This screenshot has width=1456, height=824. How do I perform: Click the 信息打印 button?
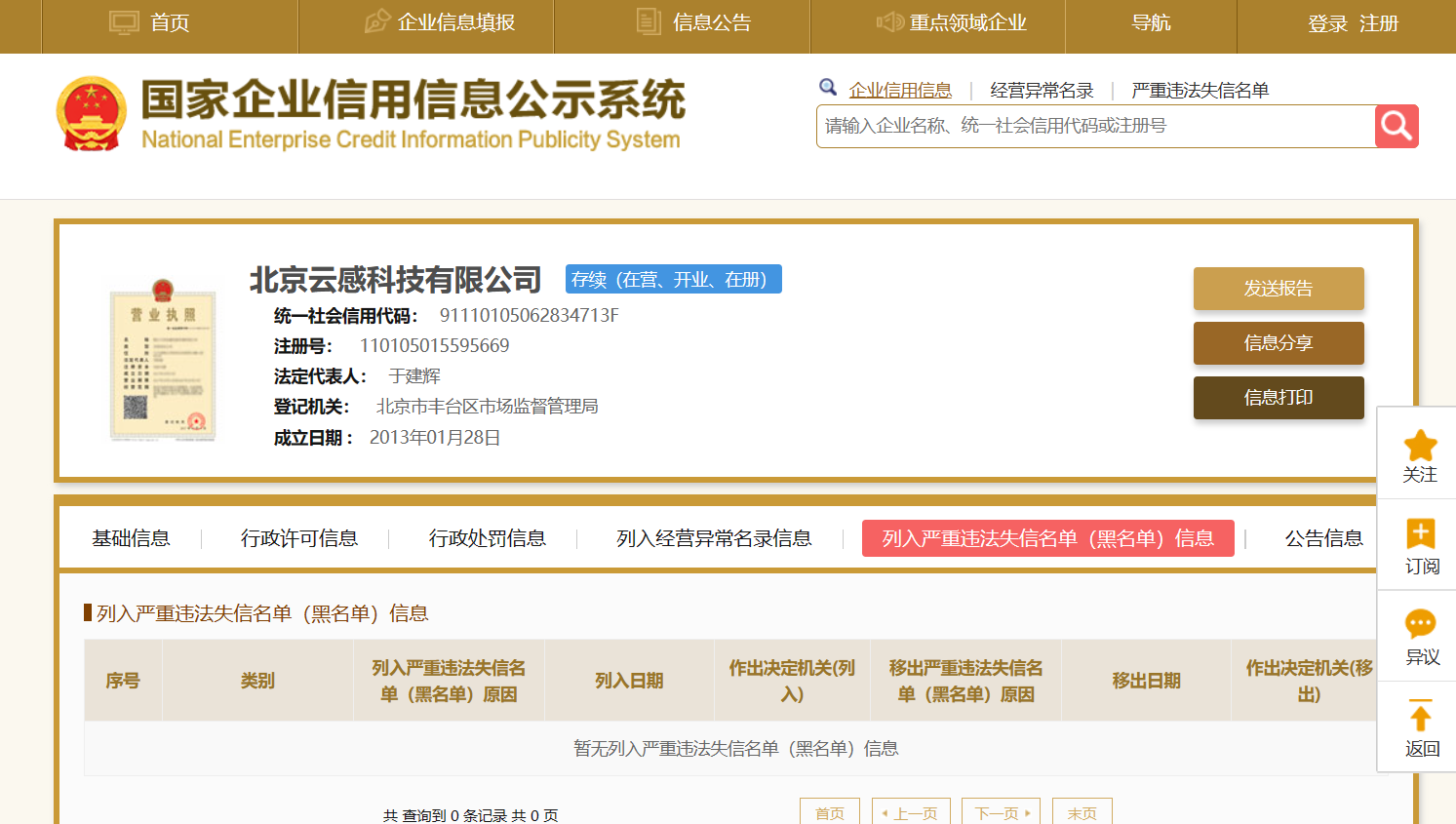click(x=1279, y=398)
